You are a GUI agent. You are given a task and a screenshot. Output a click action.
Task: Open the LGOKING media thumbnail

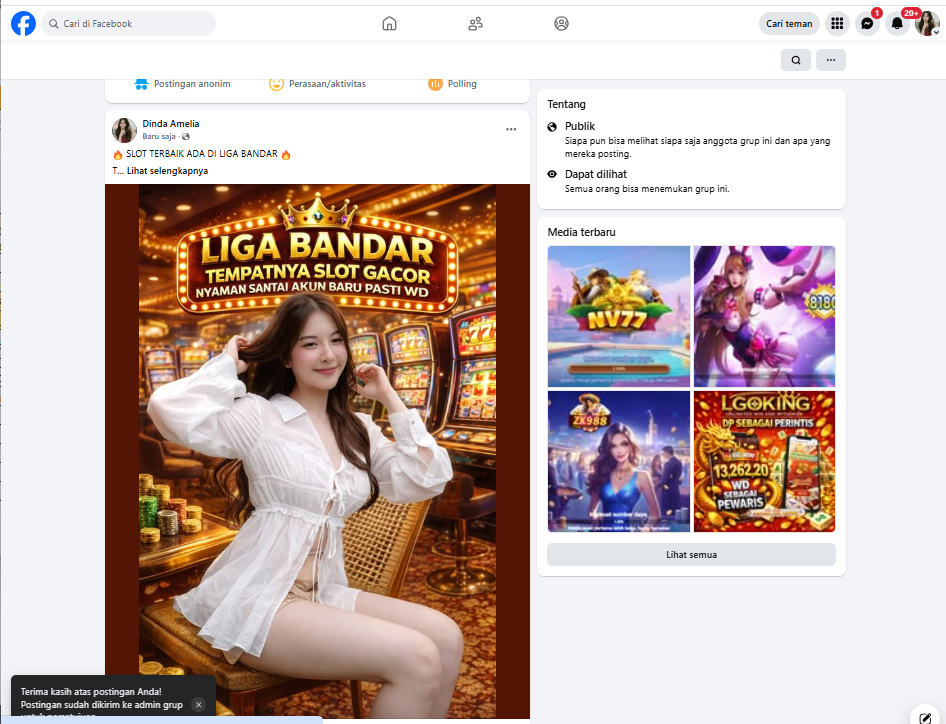point(764,462)
